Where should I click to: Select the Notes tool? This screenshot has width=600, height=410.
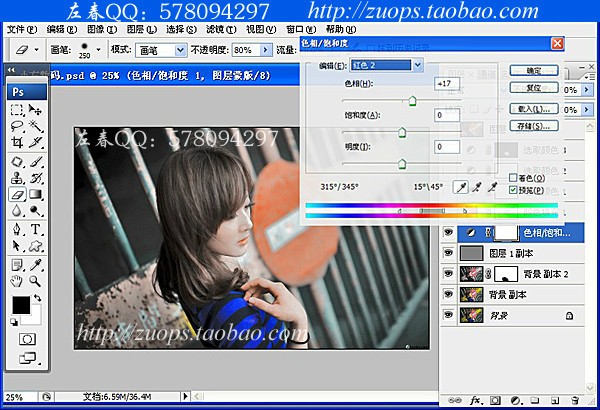tap(17, 265)
